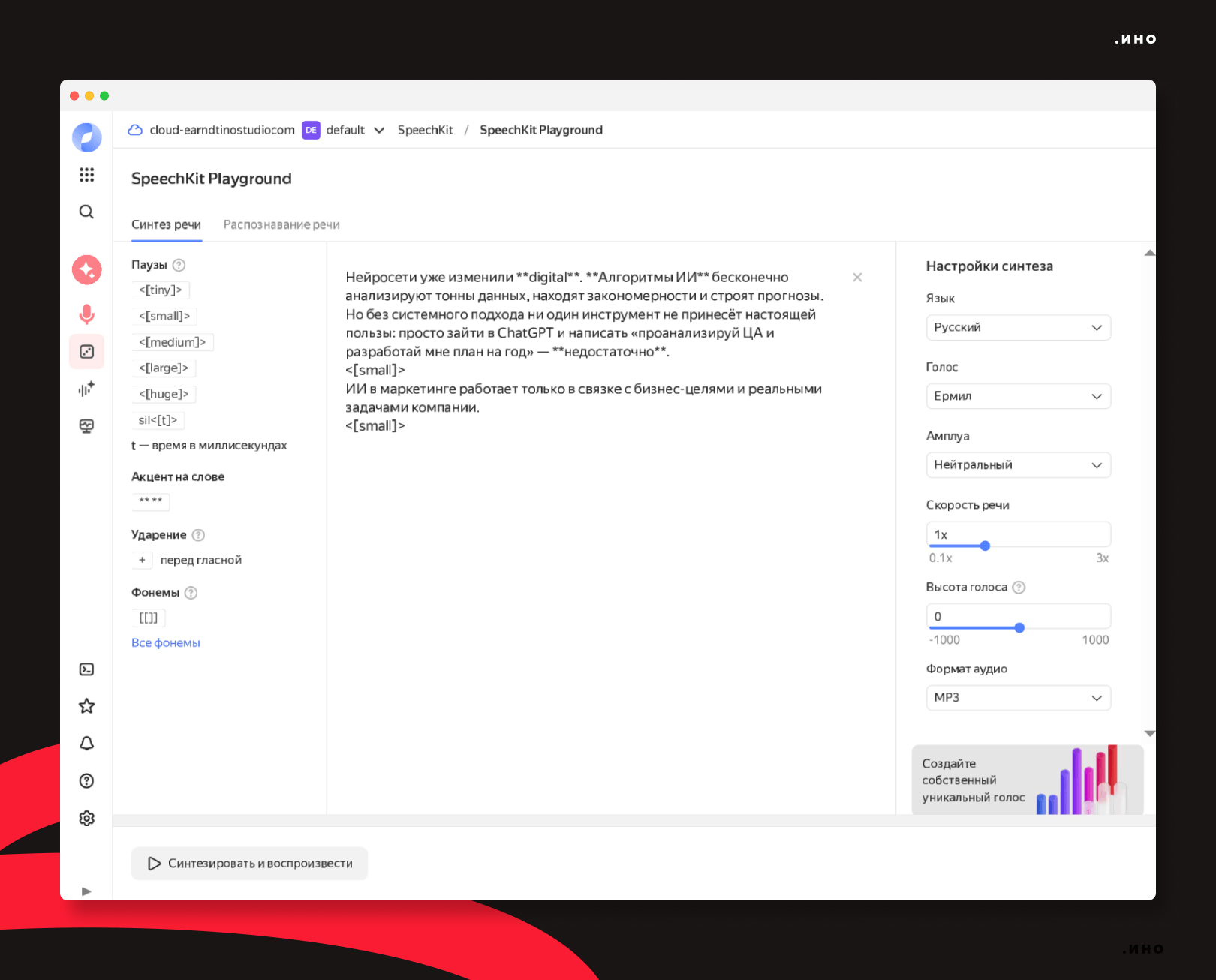Open the red microphone service icon

click(87, 314)
